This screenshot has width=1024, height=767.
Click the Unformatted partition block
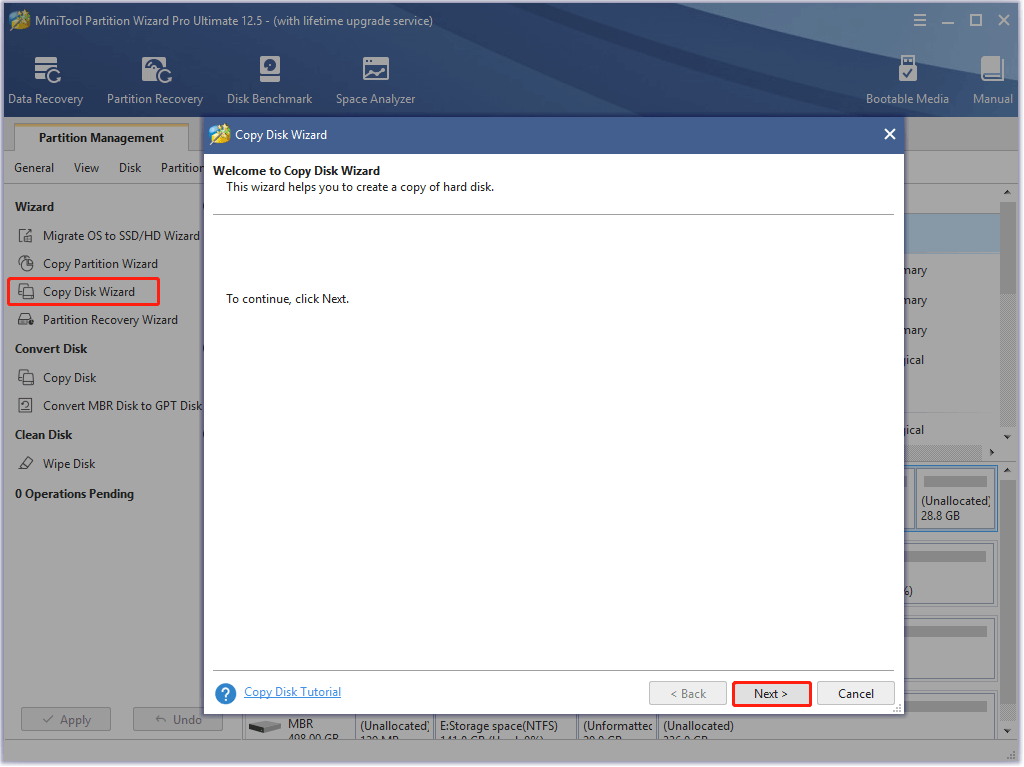618,726
